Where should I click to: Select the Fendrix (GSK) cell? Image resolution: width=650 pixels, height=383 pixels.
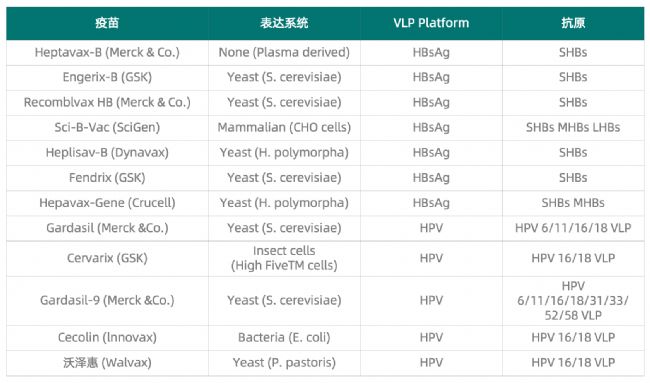pyautogui.click(x=107, y=178)
